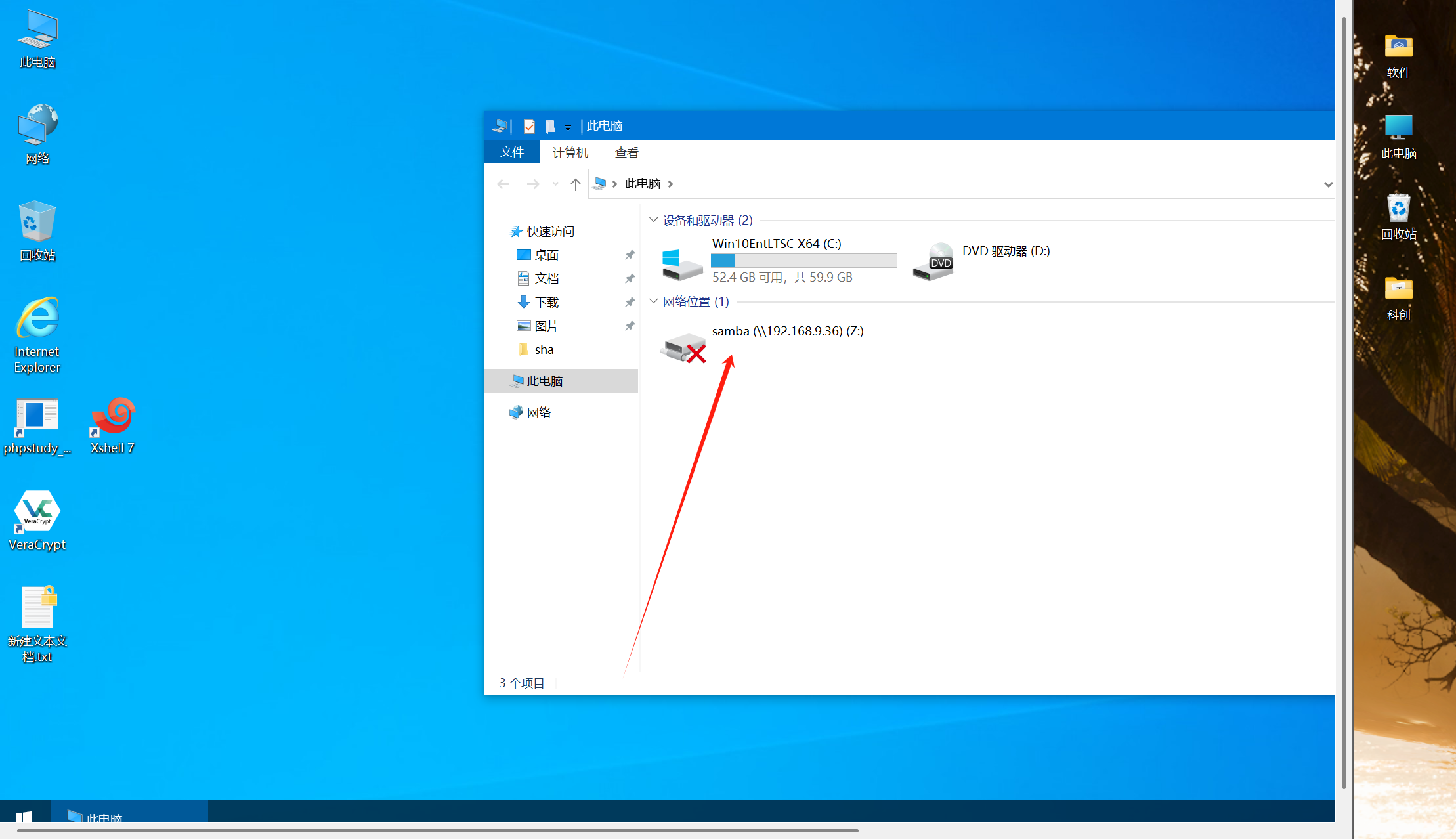The width and height of the screenshot is (1456, 839).
Task: Open the address bar history dropdown
Action: coord(1328,184)
